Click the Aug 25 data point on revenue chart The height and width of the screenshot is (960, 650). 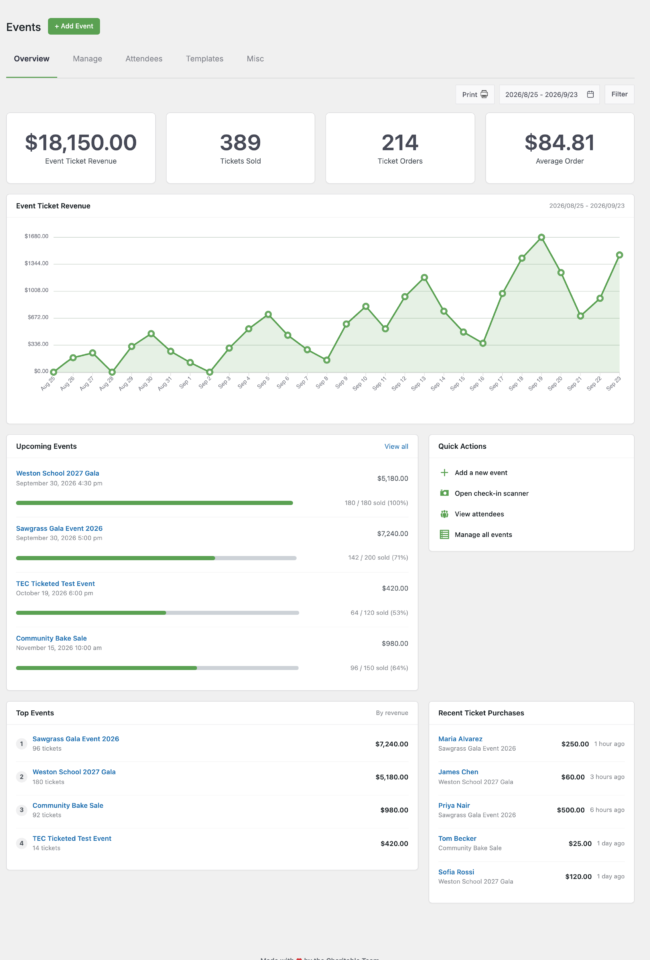click(x=54, y=372)
